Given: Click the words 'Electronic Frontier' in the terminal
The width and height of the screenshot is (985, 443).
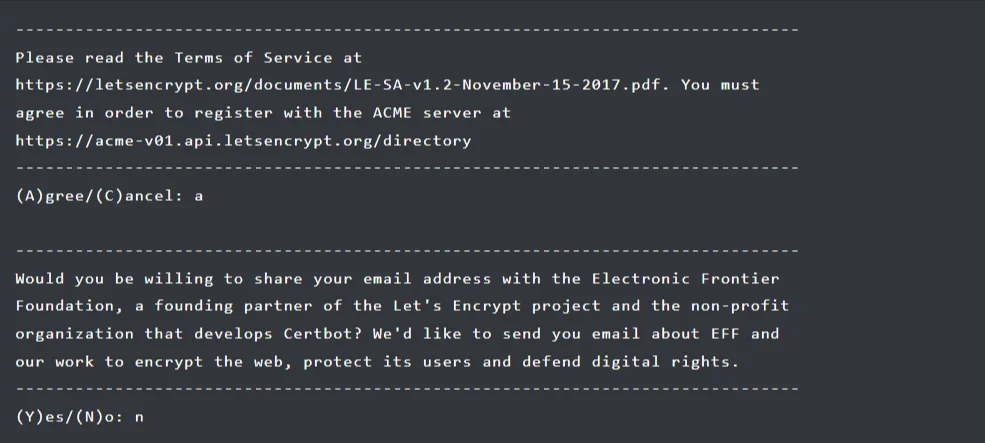Looking at the screenshot, I should [685, 278].
